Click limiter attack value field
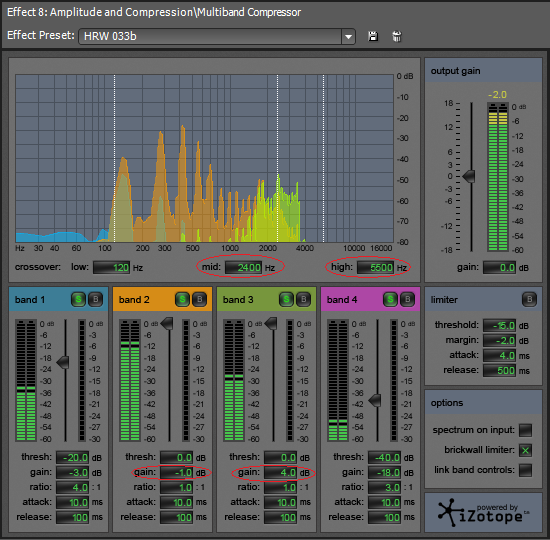The image size is (550, 540). pos(499,355)
